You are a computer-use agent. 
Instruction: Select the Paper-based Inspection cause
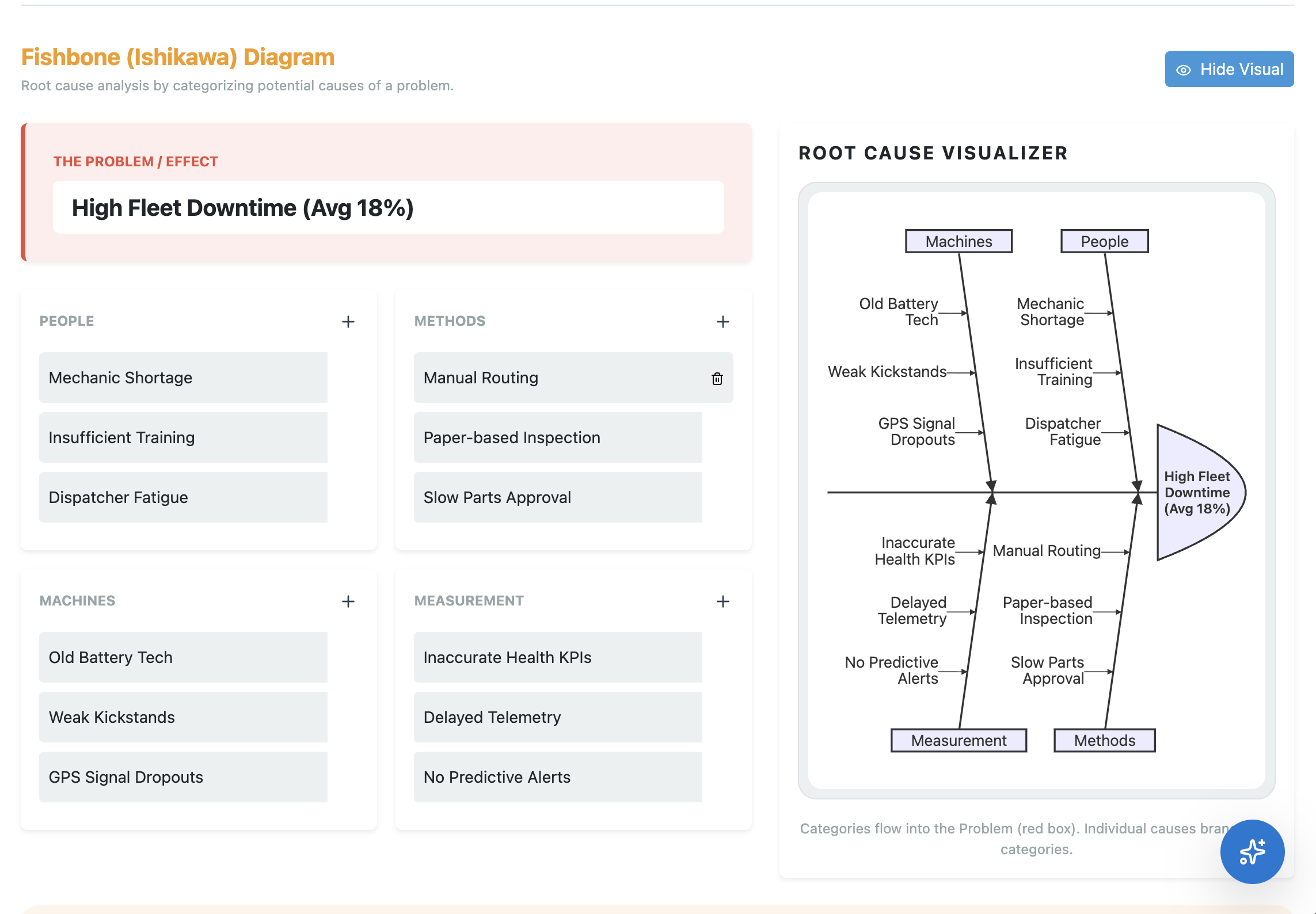[x=557, y=437]
